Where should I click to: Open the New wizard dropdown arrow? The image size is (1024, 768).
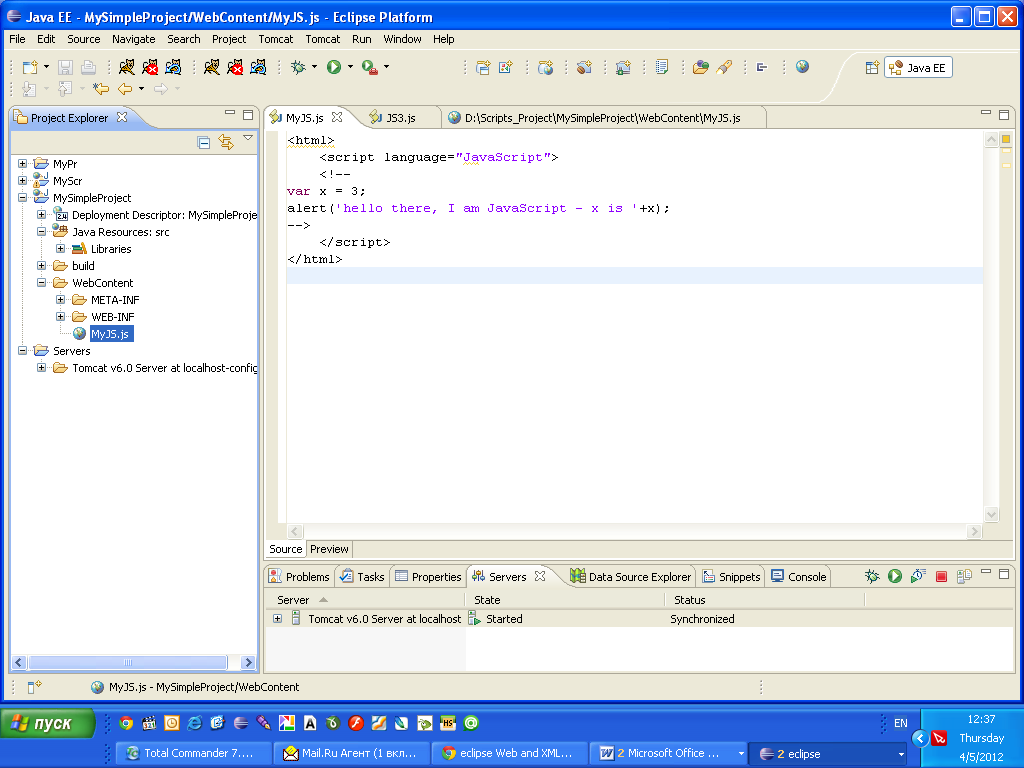(46, 67)
